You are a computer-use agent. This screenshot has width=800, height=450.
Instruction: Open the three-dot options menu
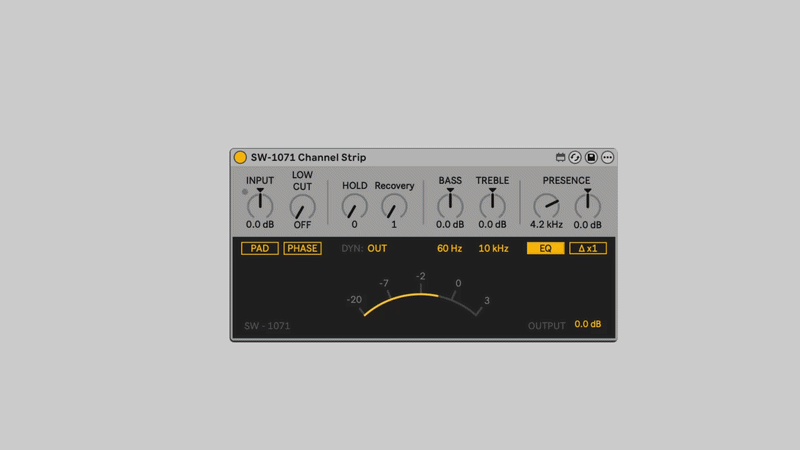[607, 157]
